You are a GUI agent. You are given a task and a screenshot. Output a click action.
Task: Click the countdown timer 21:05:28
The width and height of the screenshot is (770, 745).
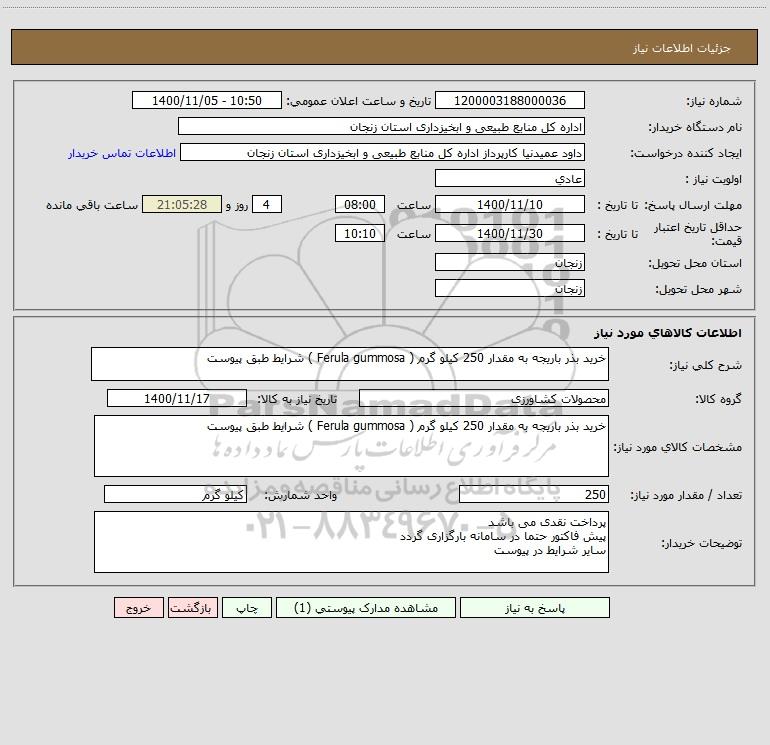pyautogui.click(x=182, y=204)
